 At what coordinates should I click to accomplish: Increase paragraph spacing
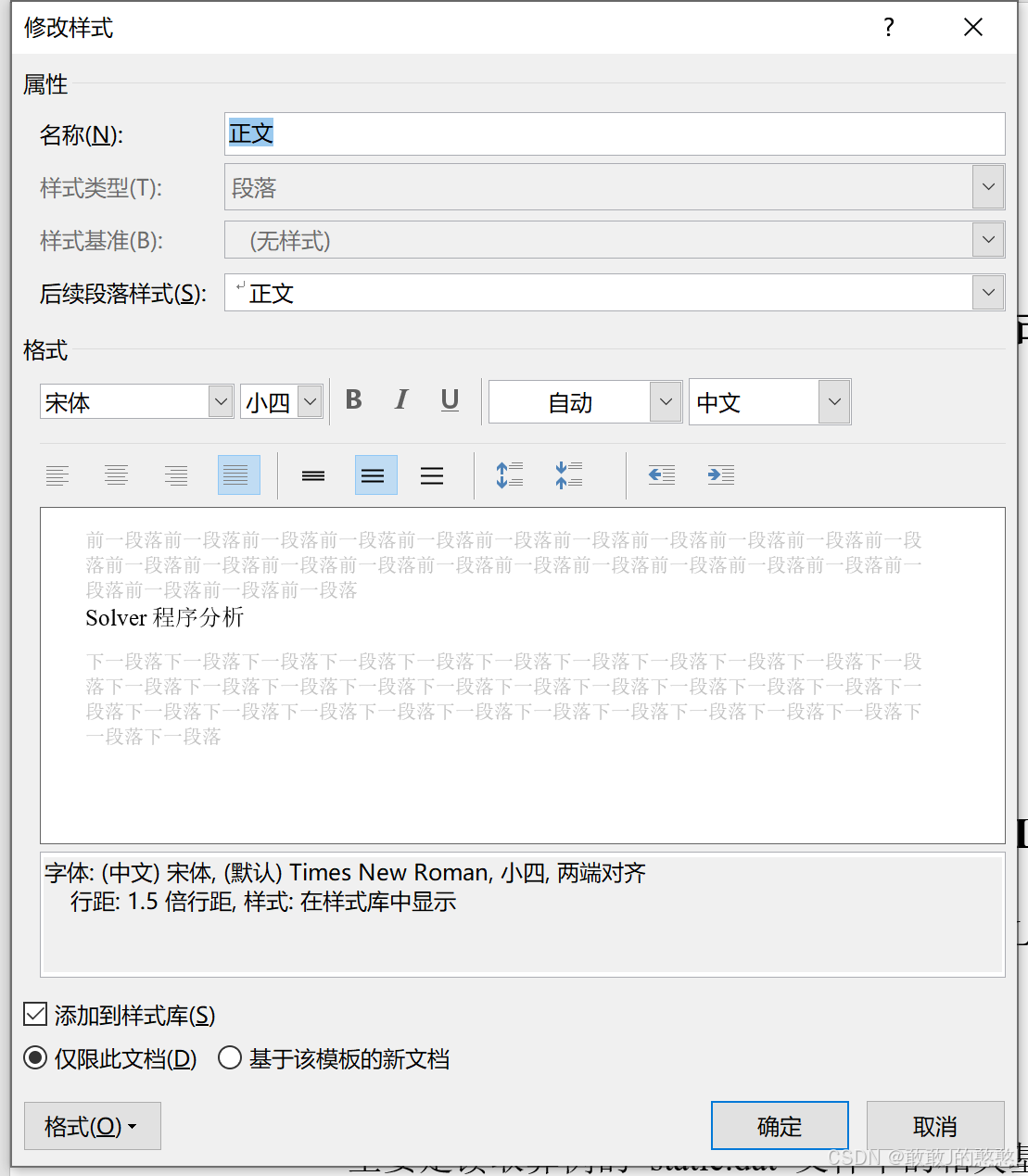(x=510, y=475)
